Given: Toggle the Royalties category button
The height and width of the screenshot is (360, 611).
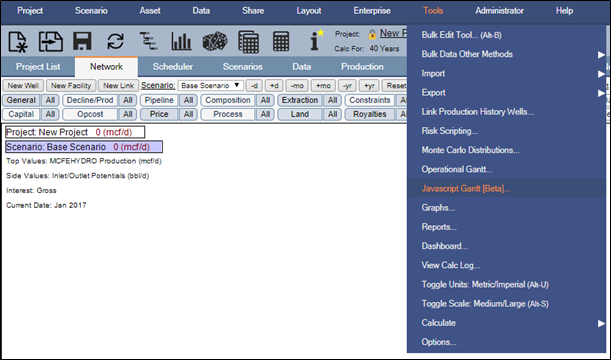Looking at the screenshot, I should point(370,114).
